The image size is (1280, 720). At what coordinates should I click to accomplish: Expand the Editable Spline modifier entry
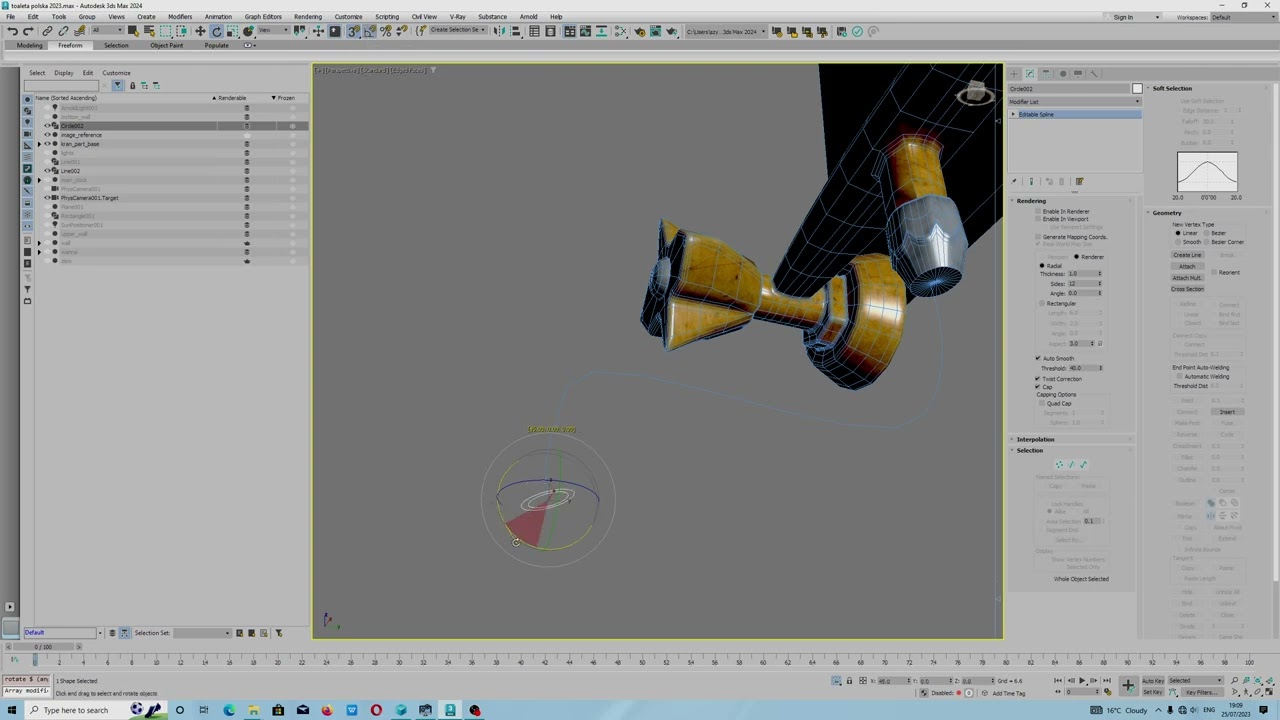tap(1013, 115)
